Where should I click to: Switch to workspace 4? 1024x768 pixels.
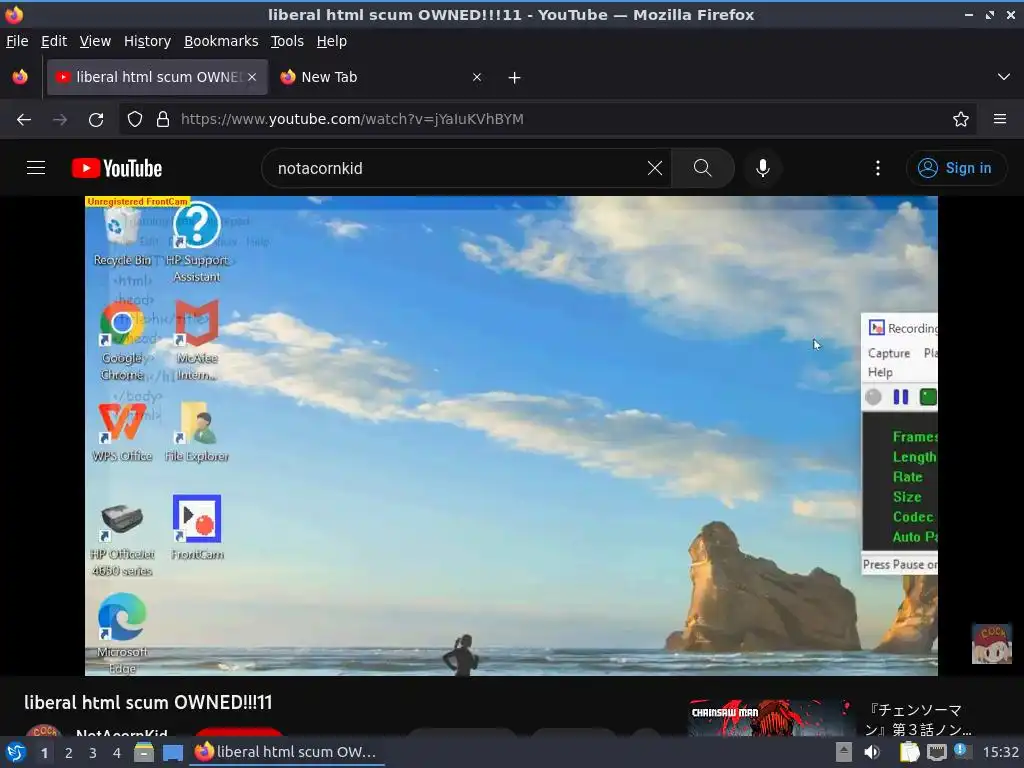coord(117,752)
